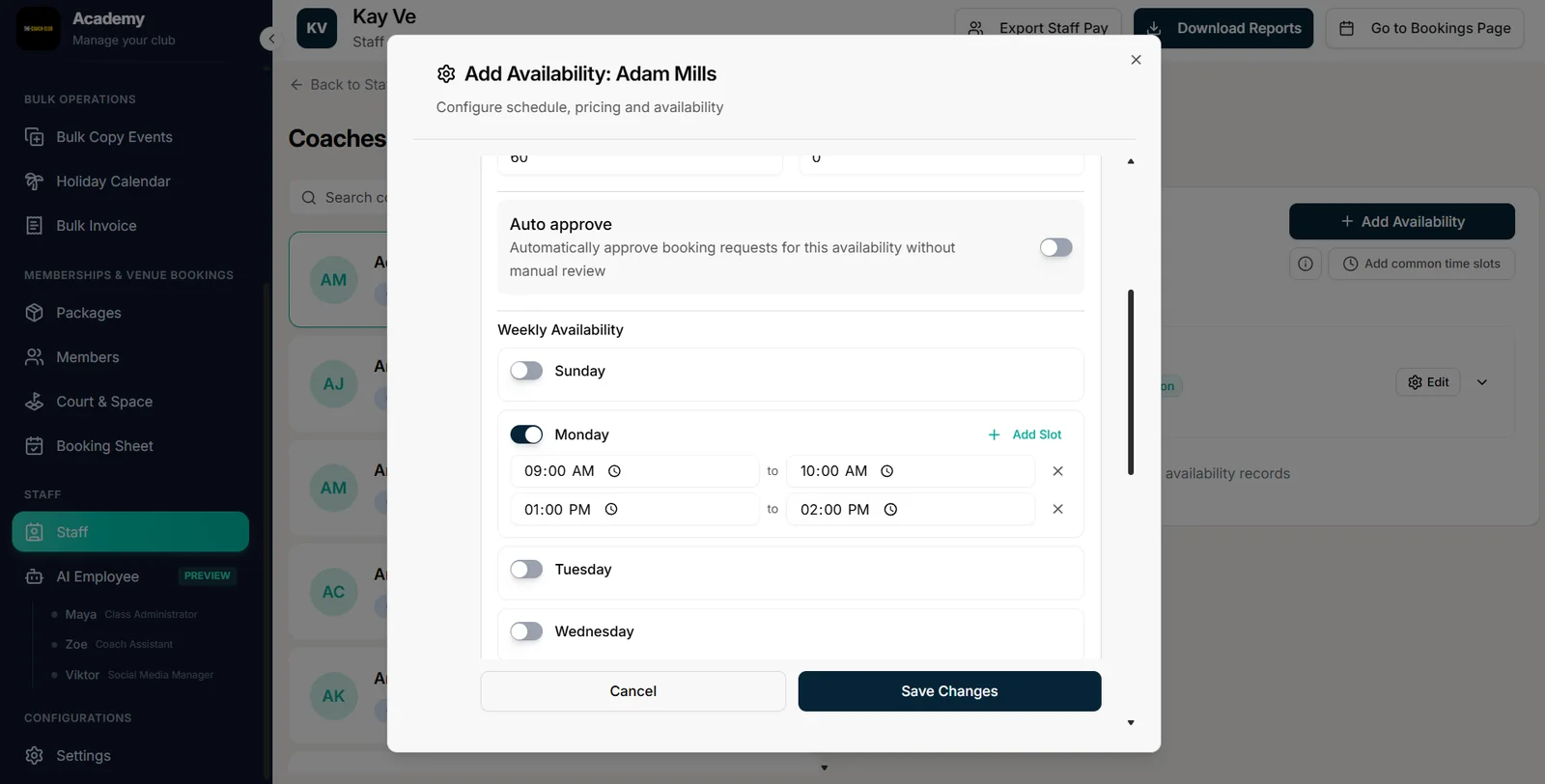Switch on Wednesday availability
Viewport: 1545px width, 784px height.
[x=526, y=631]
